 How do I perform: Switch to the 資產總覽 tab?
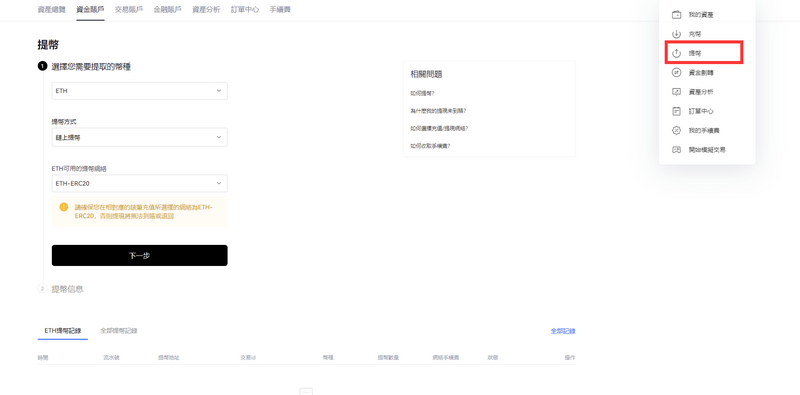coord(52,9)
